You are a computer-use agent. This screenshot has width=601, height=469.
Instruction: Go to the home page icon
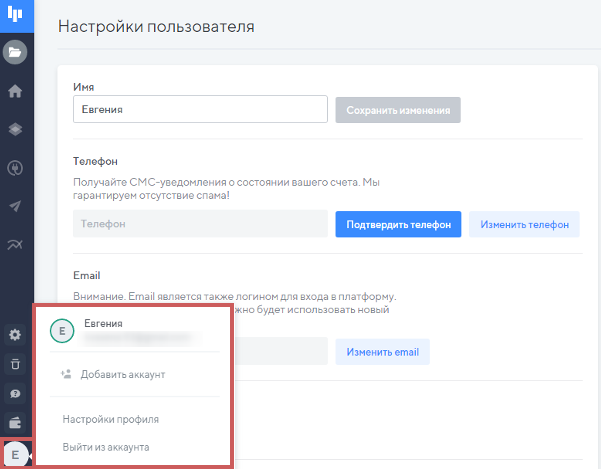(16, 91)
